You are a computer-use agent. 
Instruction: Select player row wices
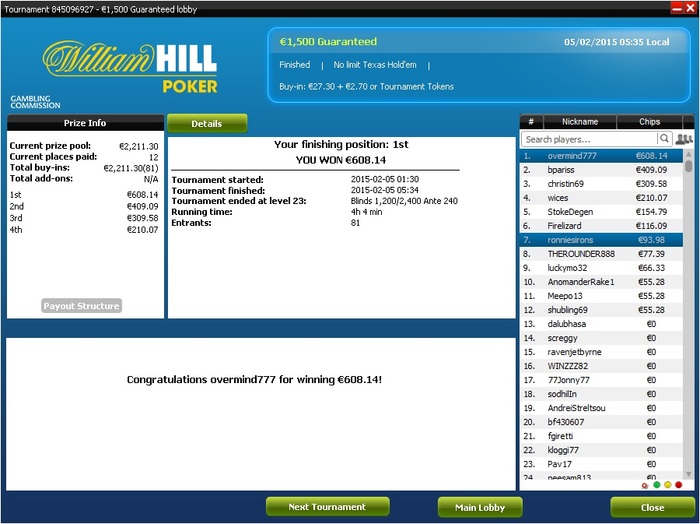pos(601,198)
